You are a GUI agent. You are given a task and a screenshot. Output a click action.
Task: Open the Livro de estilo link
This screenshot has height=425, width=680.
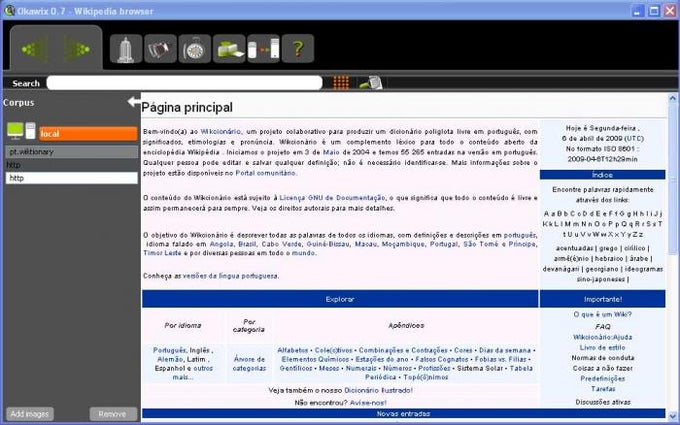(x=602, y=347)
